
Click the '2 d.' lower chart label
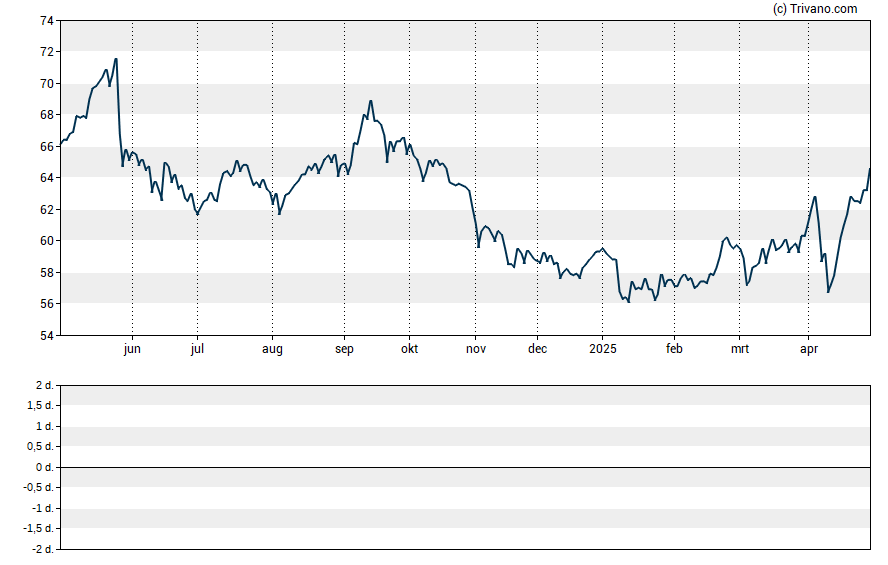45,386
